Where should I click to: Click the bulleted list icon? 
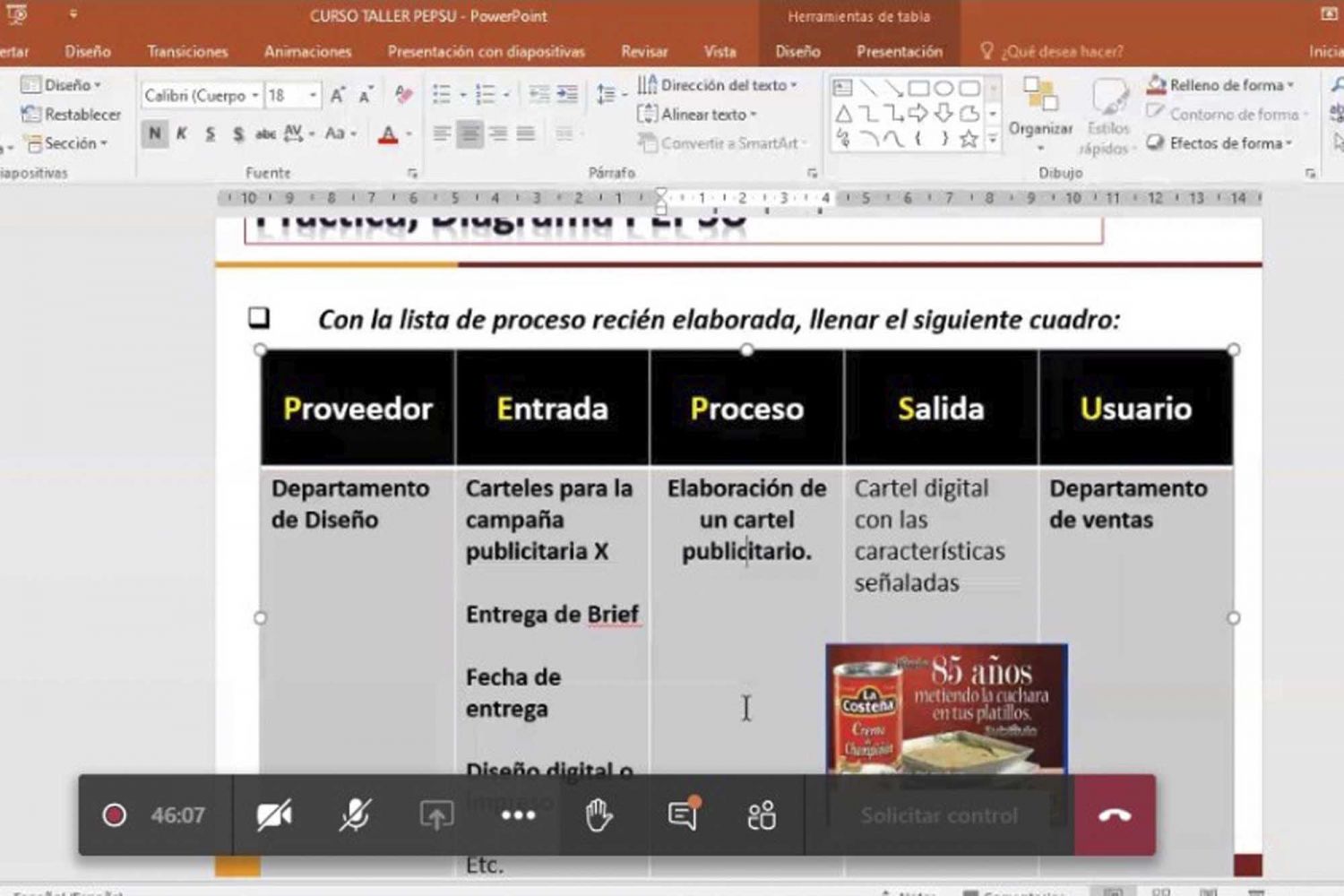tap(442, 95)
